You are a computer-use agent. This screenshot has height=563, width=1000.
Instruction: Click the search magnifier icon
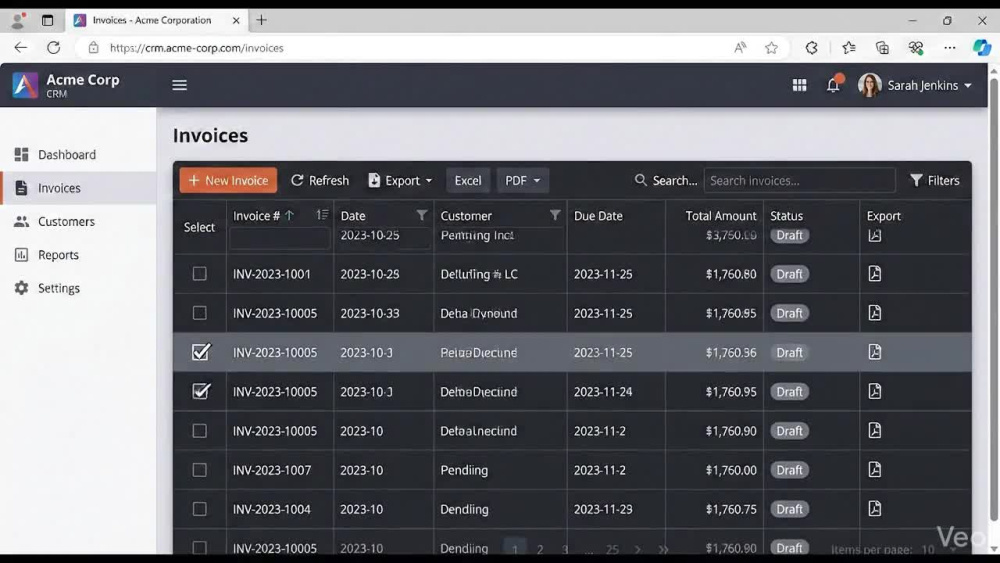click(640, 180)
